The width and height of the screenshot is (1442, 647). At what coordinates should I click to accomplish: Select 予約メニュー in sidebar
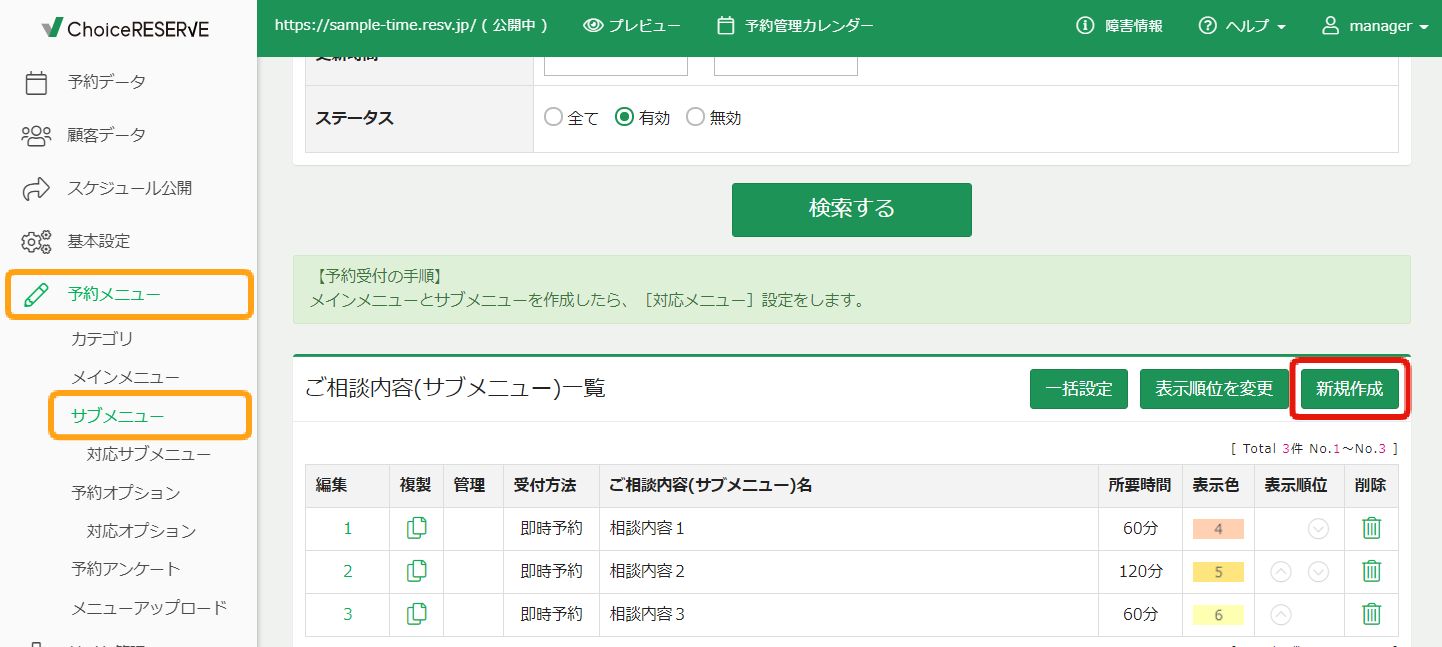point(114,294)
